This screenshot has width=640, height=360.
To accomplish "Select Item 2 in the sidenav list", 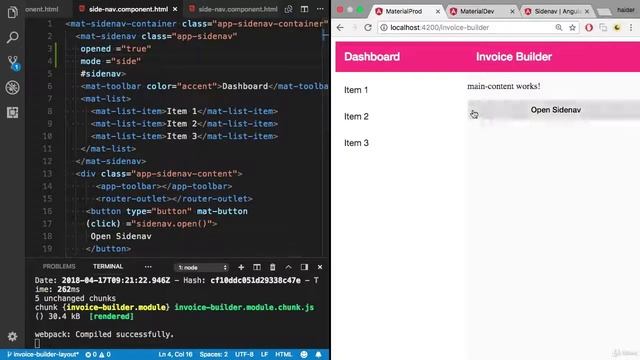I will point(356,116).
